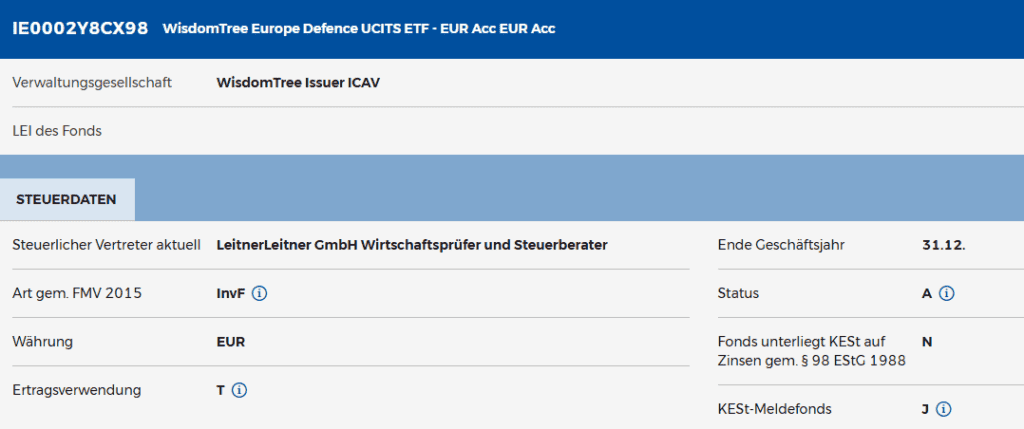The width and height of the screenshot is (1024, 429).
Task: Click the Status value A
Action: pos(927,294)
